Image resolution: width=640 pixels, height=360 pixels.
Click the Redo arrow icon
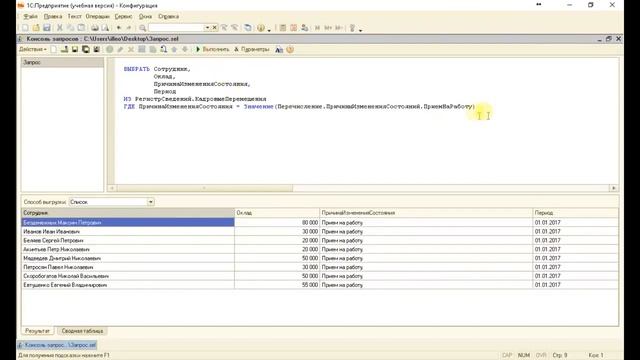pos(129,28)
